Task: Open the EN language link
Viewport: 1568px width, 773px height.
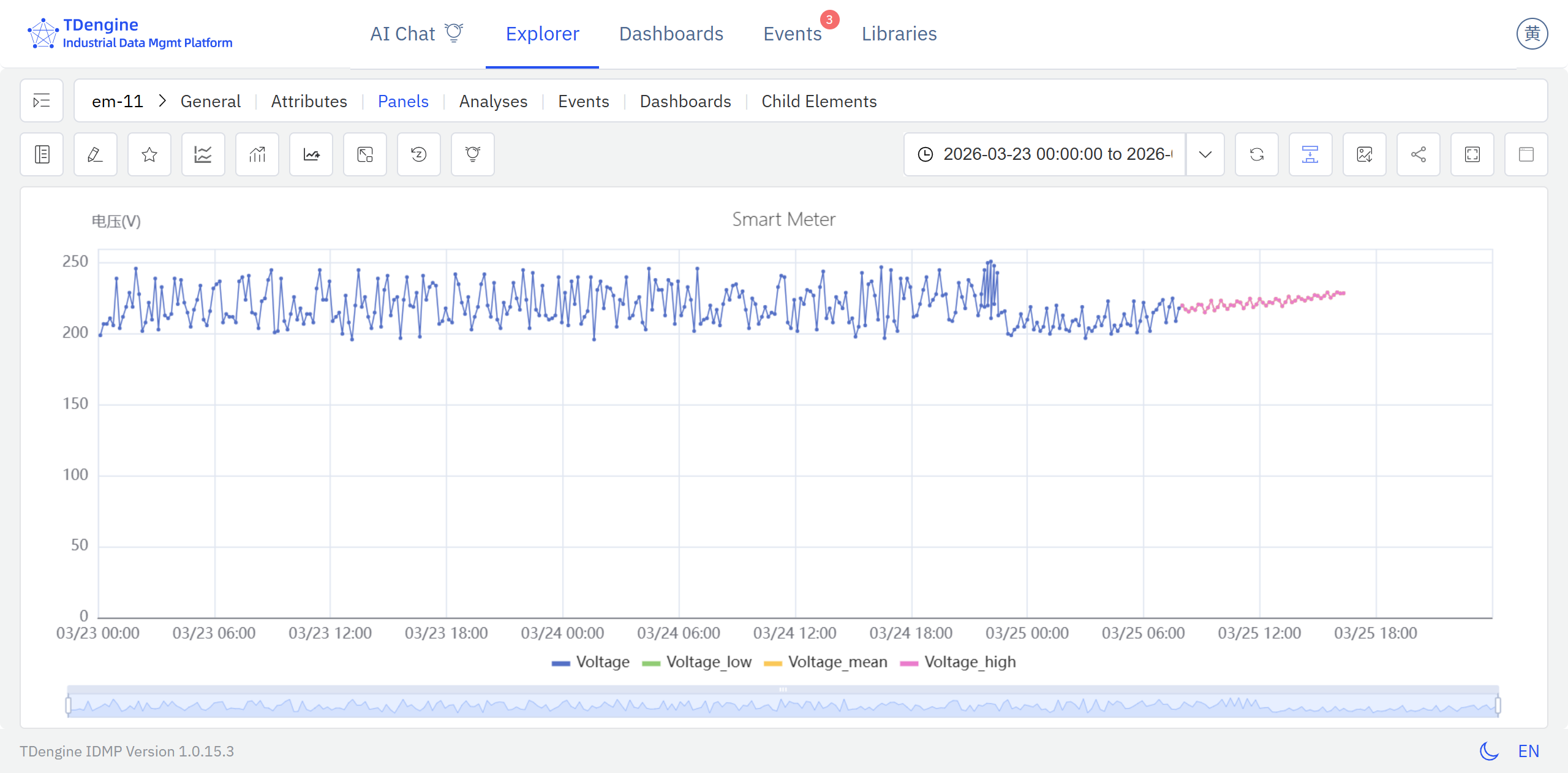Action: tap(1528, 751)
